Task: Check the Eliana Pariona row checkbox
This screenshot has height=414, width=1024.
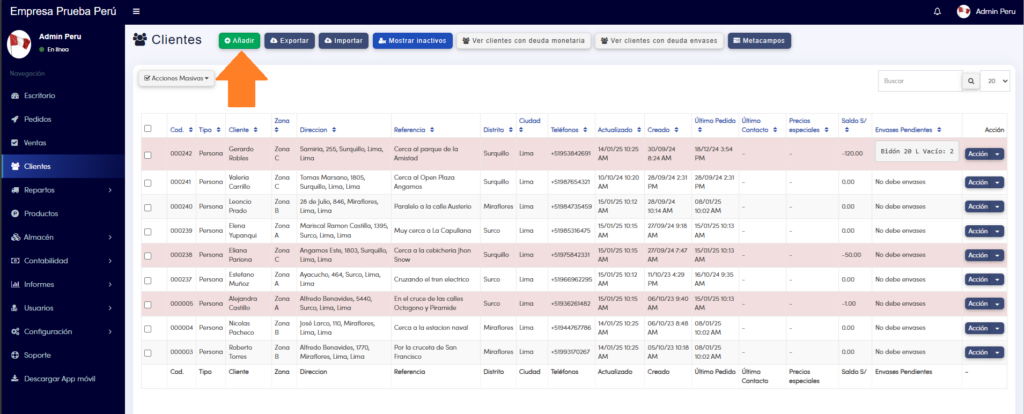Action: (x=148, y=256)
